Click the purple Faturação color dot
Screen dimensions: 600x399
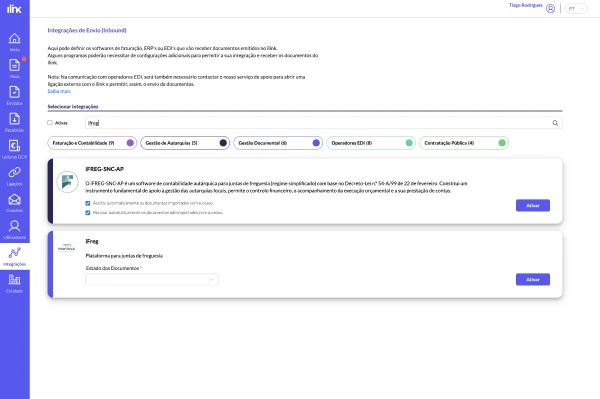coord(130,143)
